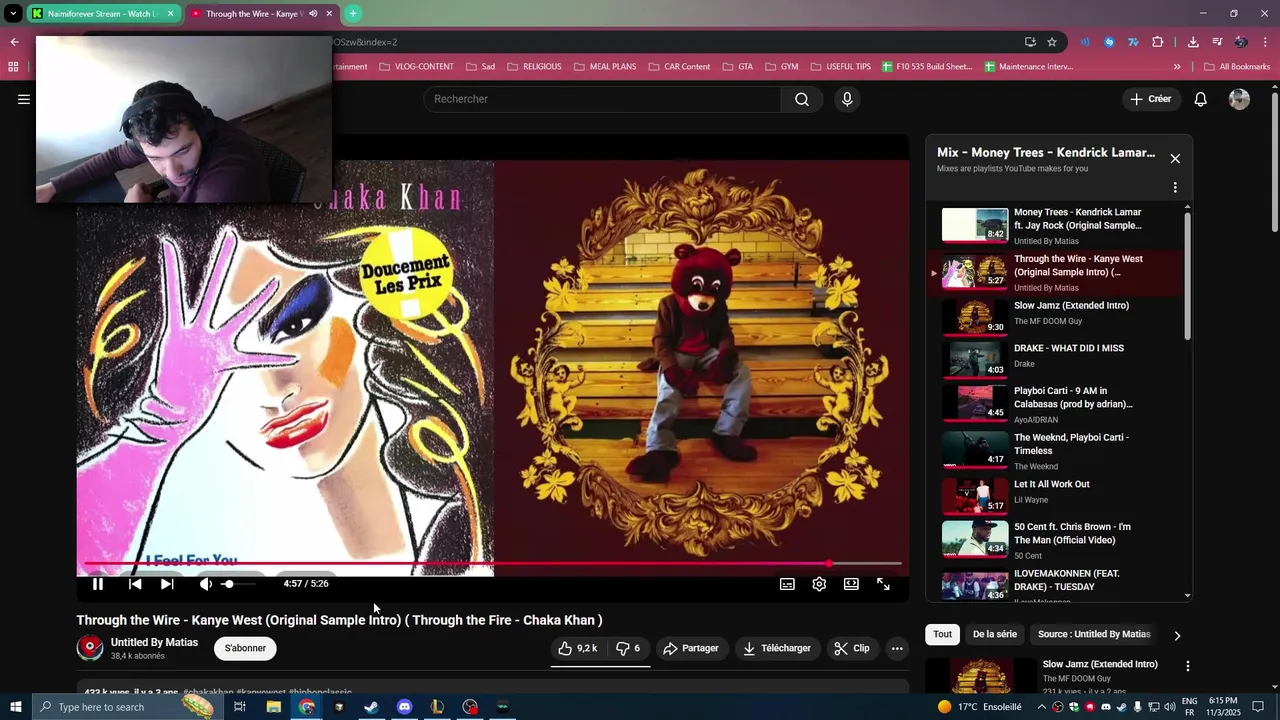Open the YouTube hamburger guide menu

[24, 99]
